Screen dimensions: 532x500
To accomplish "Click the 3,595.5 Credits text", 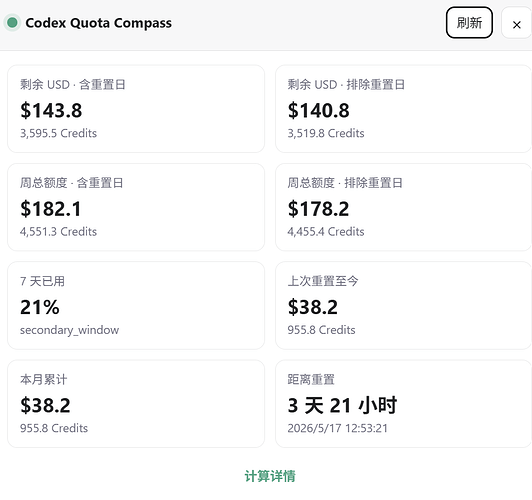I will (58, 133).
